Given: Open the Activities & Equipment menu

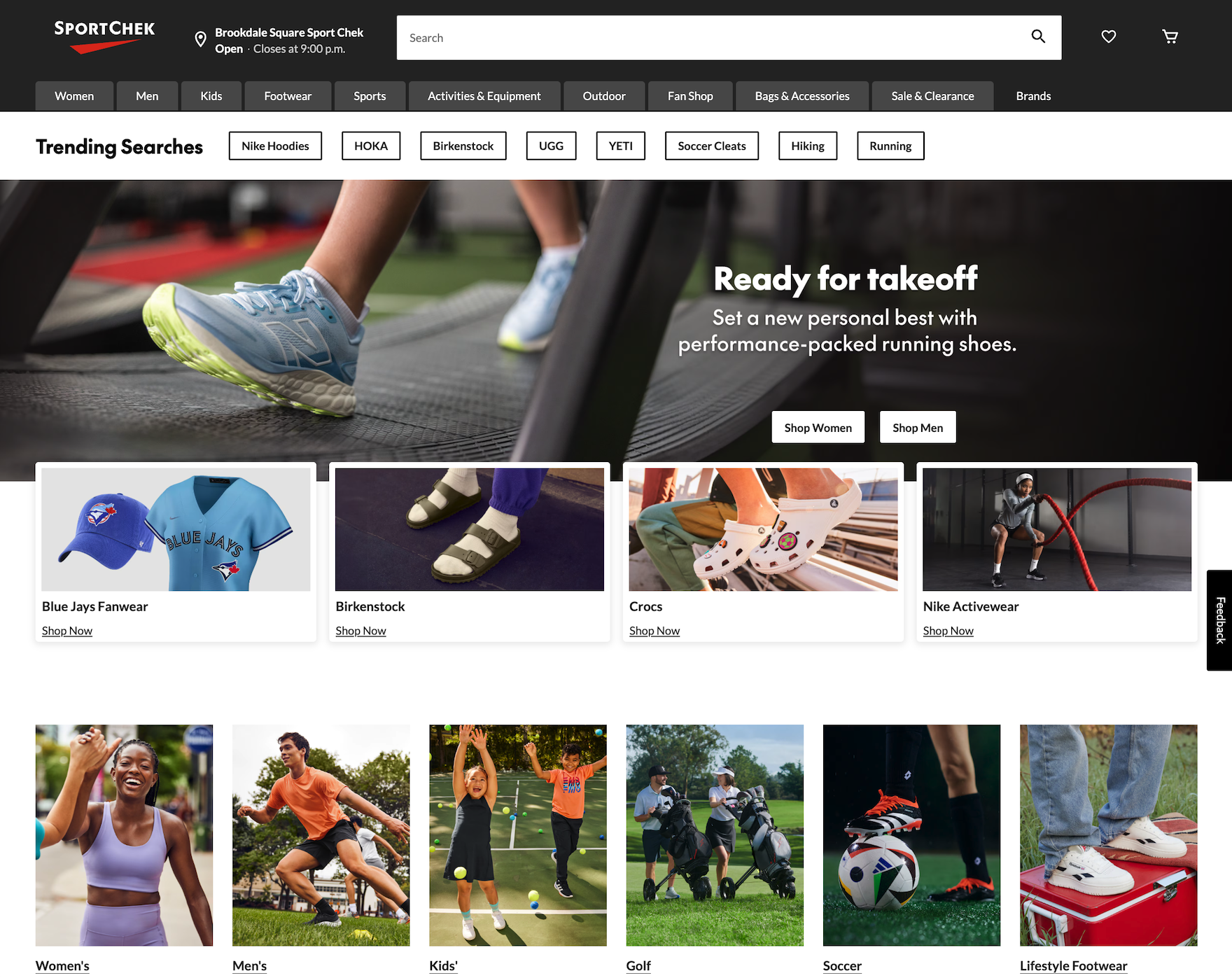Looking at the screenshot, I should [484, 97].
